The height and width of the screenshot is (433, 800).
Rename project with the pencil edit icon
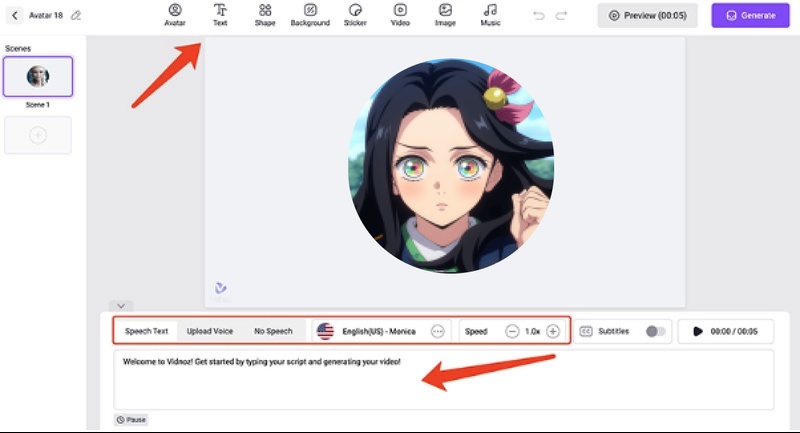(76, 15)
